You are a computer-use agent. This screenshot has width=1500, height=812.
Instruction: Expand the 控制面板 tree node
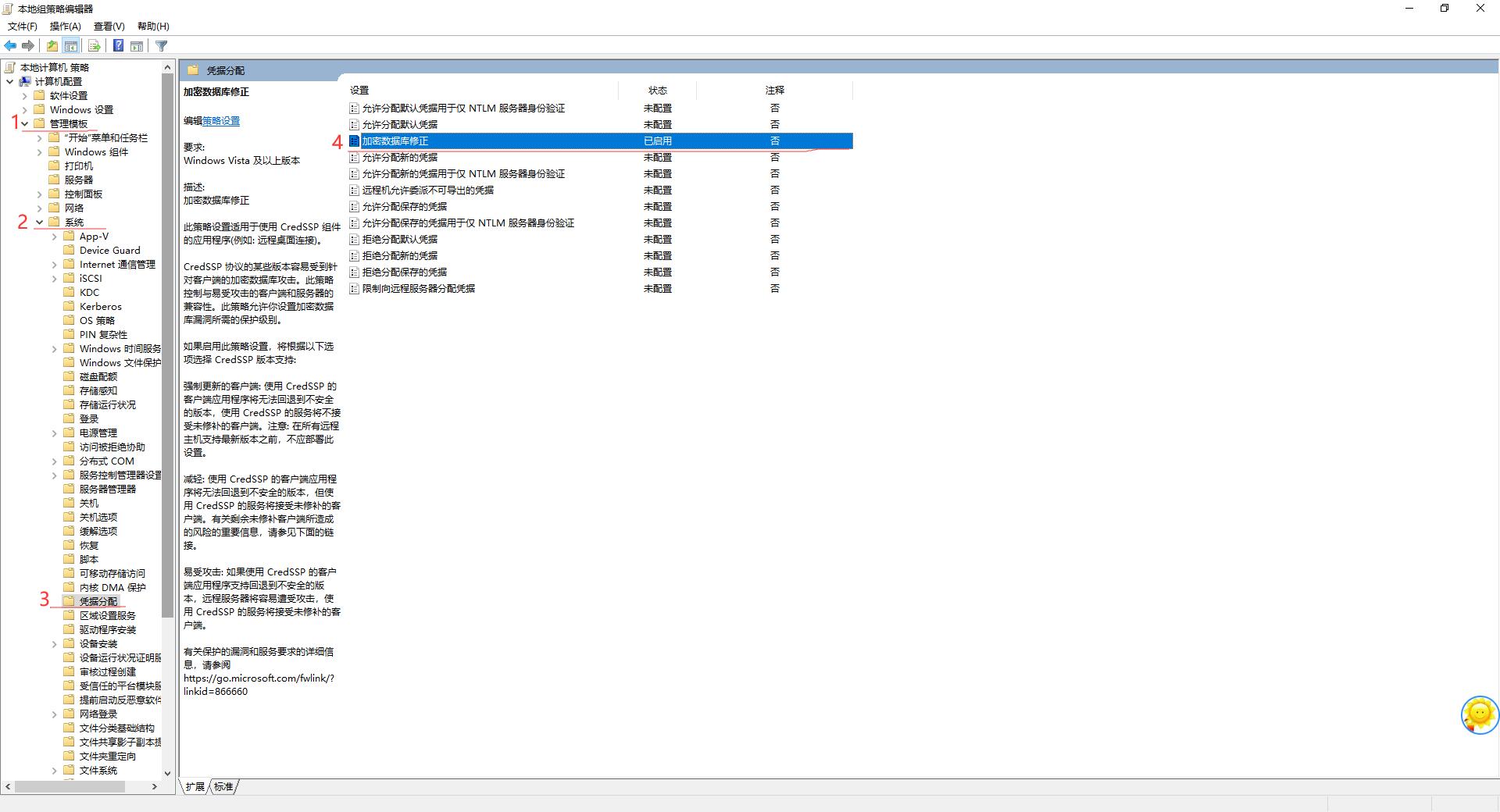[40, 194]
